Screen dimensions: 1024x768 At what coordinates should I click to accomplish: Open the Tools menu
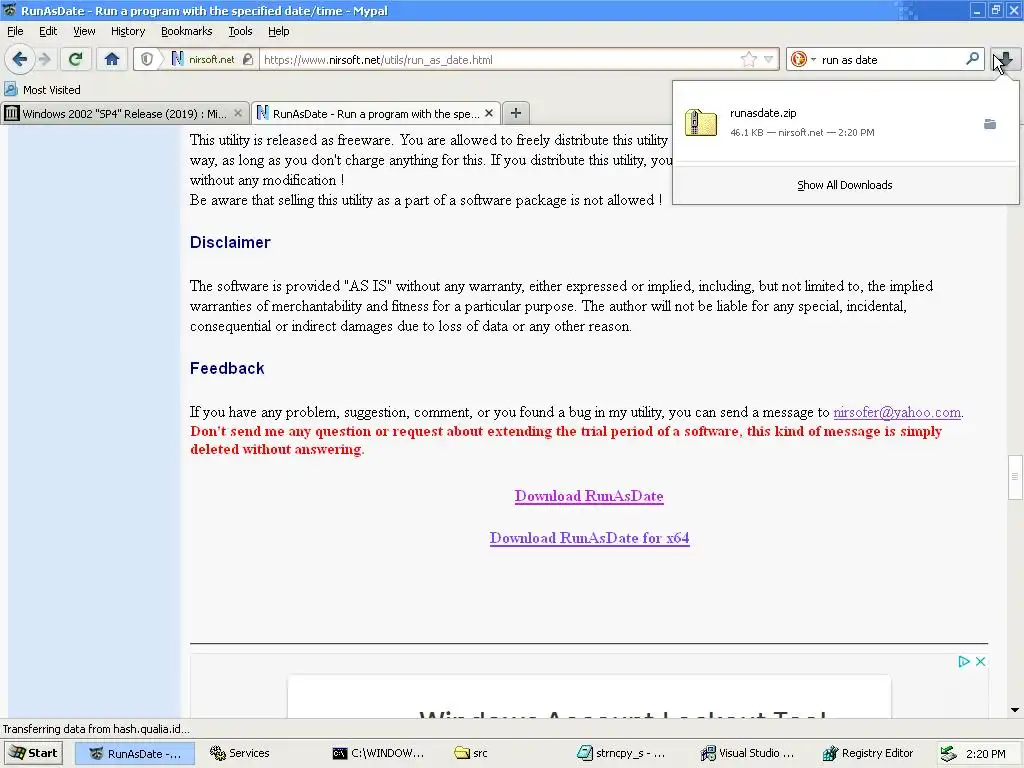[240, 31]
